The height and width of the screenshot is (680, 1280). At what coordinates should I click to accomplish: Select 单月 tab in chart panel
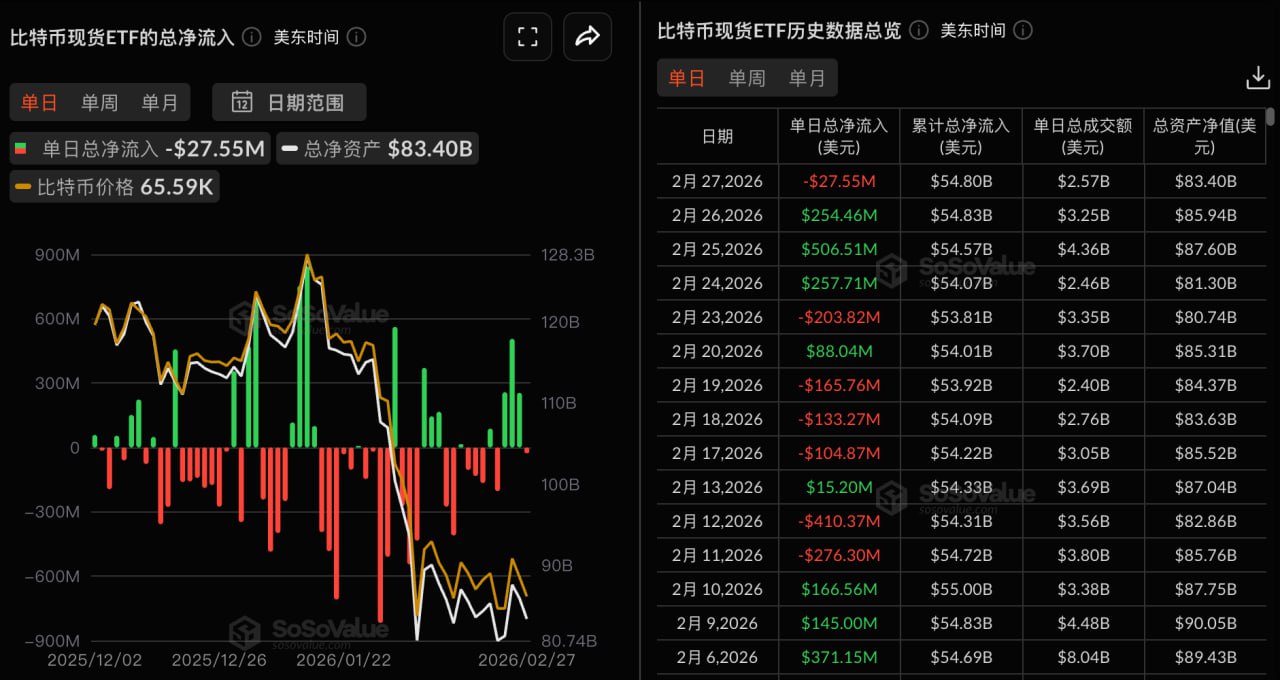pyautogui.click(x=160, y=102)
